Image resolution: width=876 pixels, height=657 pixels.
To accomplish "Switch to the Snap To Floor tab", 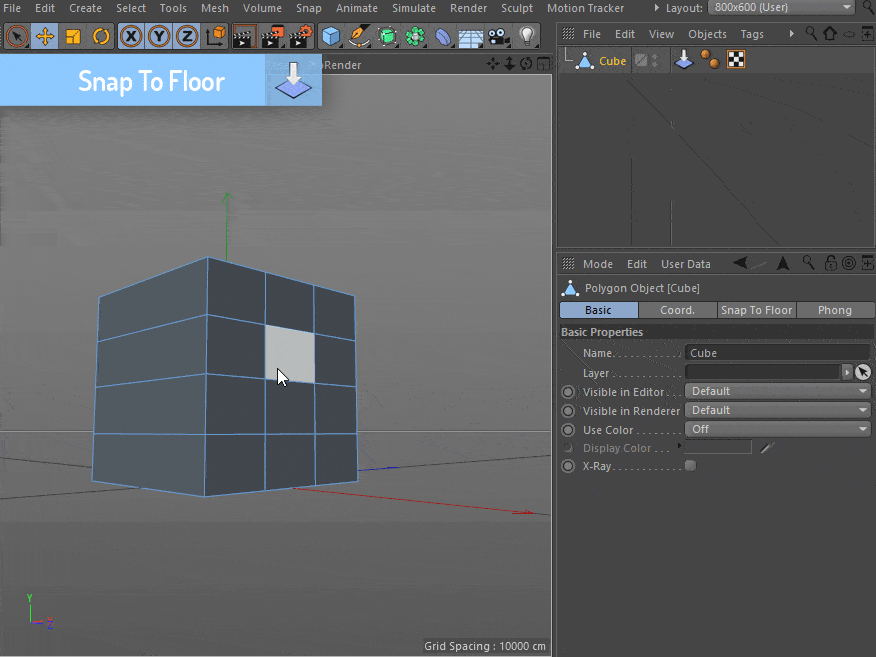I will [x=756, y=310].
